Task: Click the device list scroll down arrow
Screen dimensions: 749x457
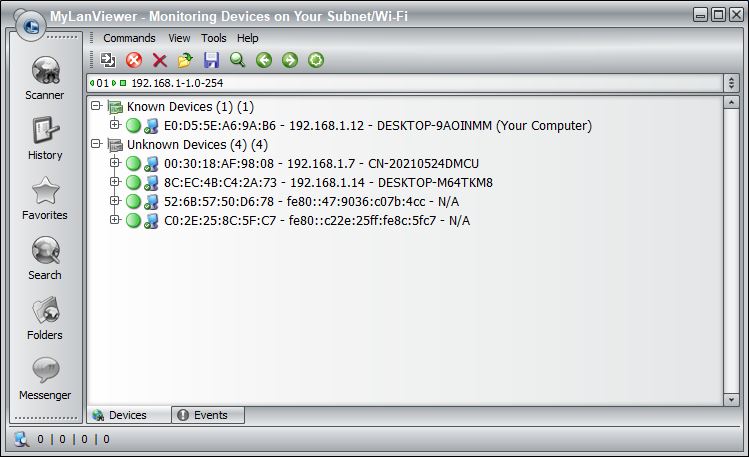Action: tap(731, 399)
